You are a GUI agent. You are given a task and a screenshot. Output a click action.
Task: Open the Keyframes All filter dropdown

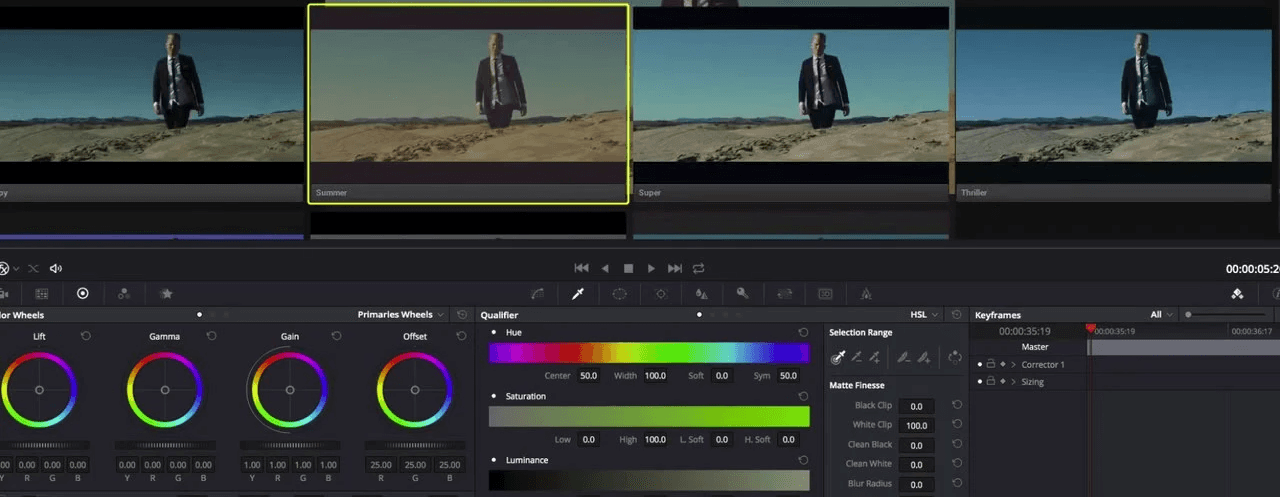(x=1162, y=314)
